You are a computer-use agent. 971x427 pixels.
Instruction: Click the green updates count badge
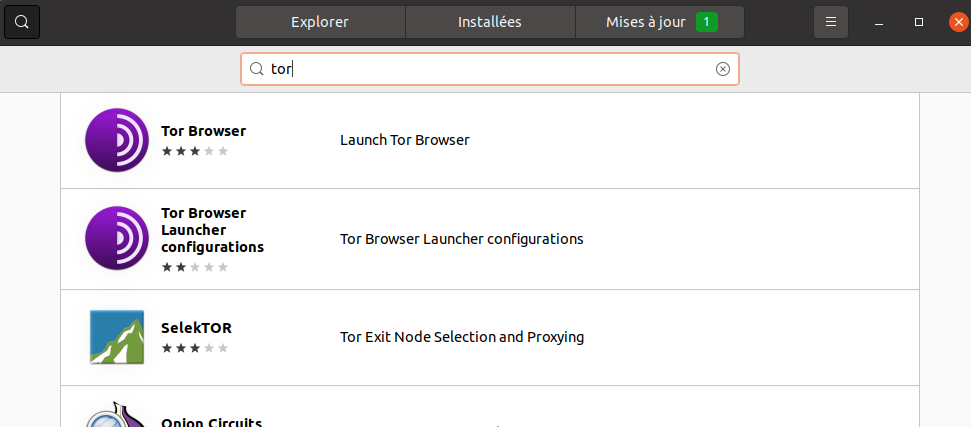pyautogui.click(x=706, y=21)
